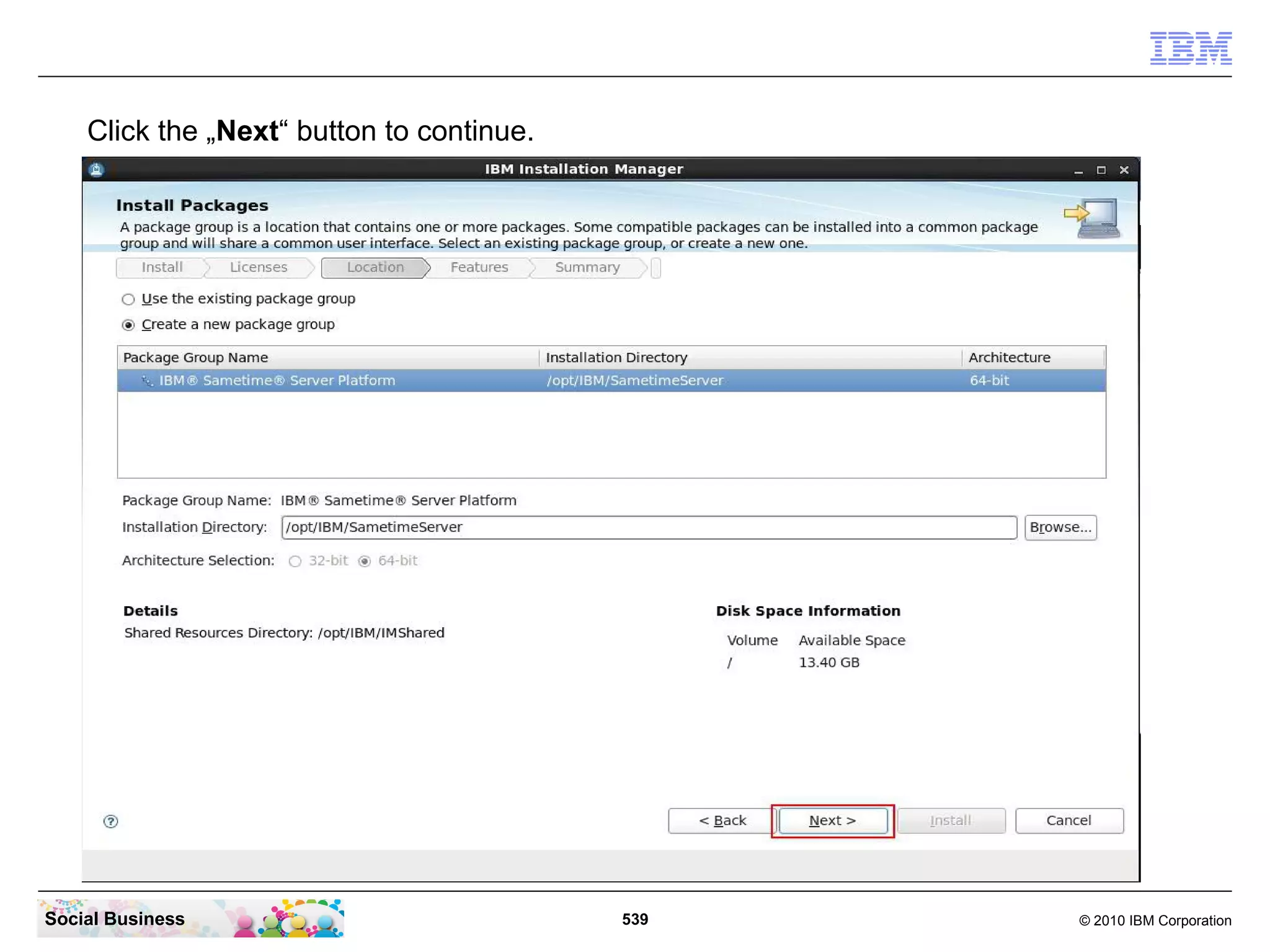Go to the Summary wizard step

587,268
